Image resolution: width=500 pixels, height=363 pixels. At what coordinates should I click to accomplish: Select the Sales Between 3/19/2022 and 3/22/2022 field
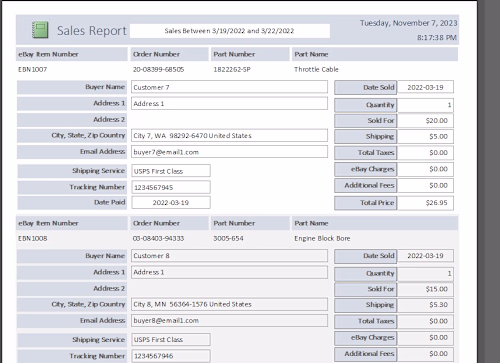pyautogui.click(x=230, y=31)
